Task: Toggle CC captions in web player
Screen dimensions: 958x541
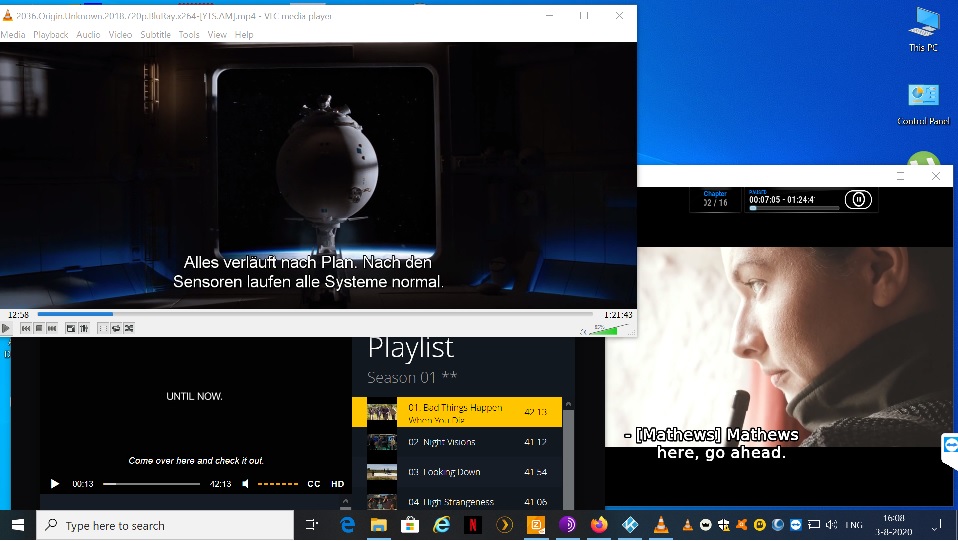Action: click(x=314, y=484)
